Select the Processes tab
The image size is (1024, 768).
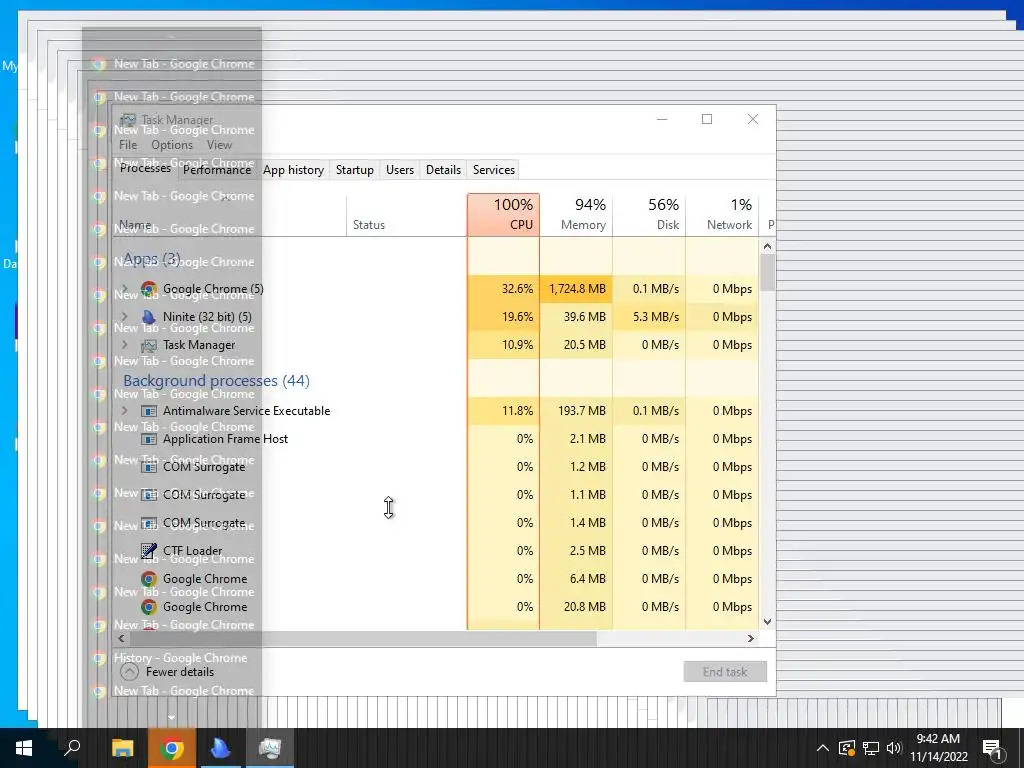tap(145, 168)
